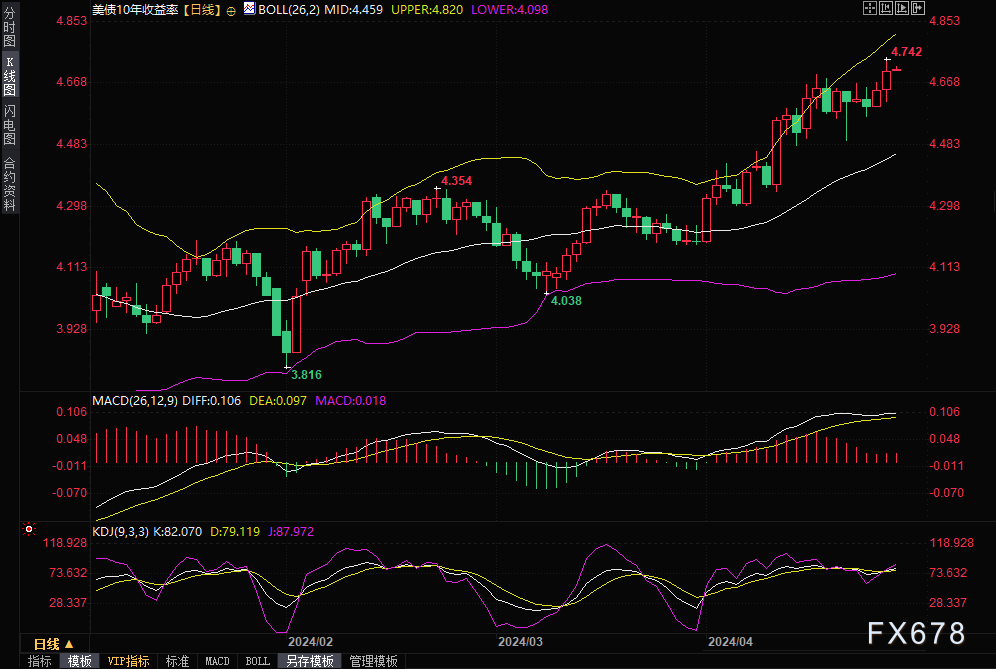This screenshot has height=669, width=996.
Task: Click the 管理模板 button
Action: coord(373,661)
